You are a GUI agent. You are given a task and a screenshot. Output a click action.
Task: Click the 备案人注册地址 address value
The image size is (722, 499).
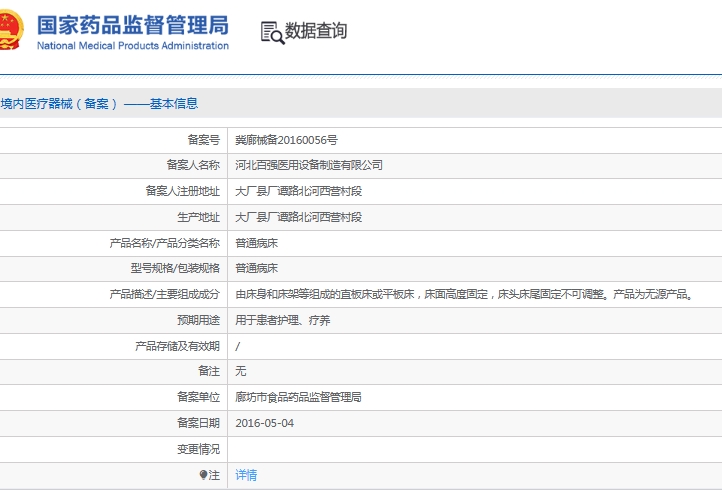click(298, 191)
